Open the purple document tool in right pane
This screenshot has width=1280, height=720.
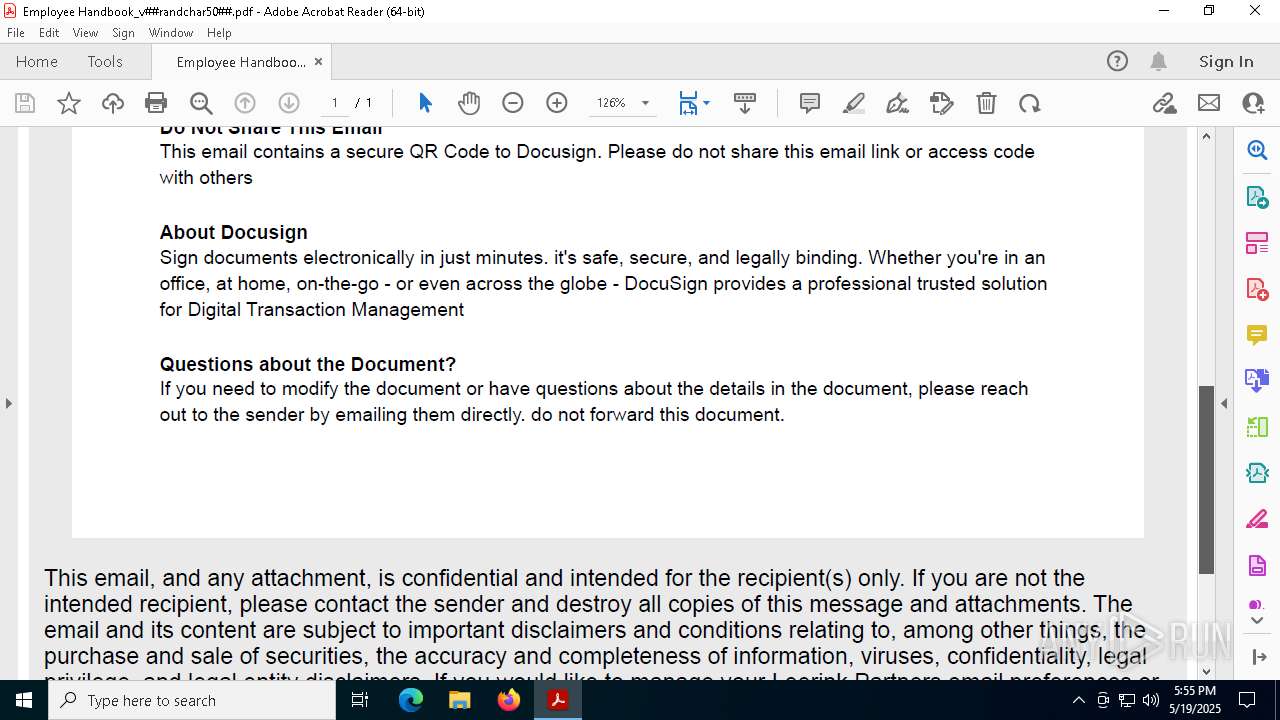[x=1257, y=565]
